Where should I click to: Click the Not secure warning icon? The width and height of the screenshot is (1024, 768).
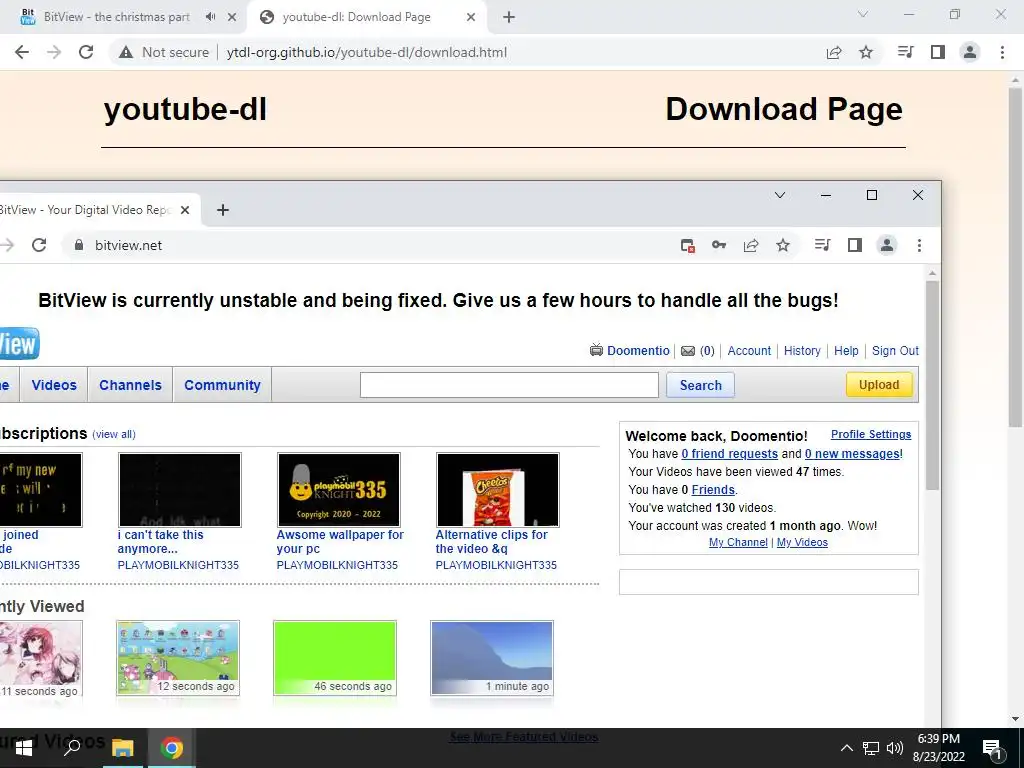[x=126, y=52]
